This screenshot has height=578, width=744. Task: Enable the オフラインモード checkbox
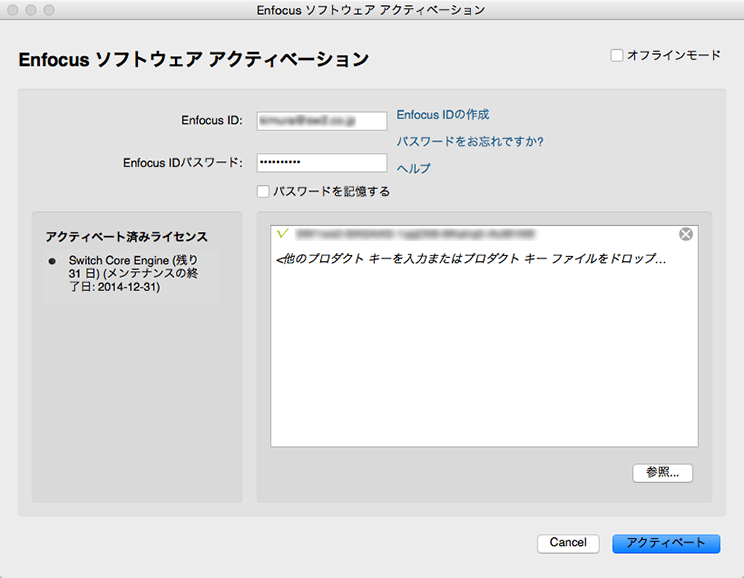[x=617, y=56]
